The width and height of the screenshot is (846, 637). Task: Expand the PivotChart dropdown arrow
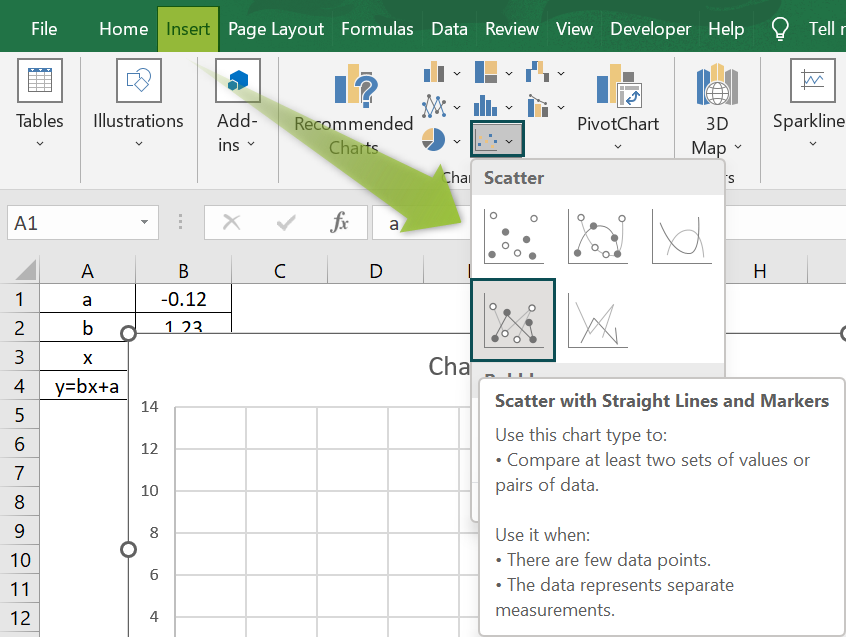tap(618, 147)
